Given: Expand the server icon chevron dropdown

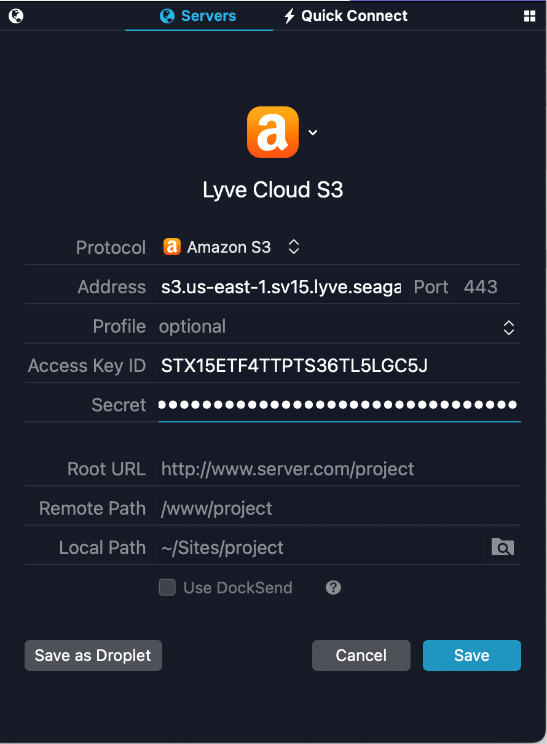Looking at the screenshot, I should pos(313,132).
